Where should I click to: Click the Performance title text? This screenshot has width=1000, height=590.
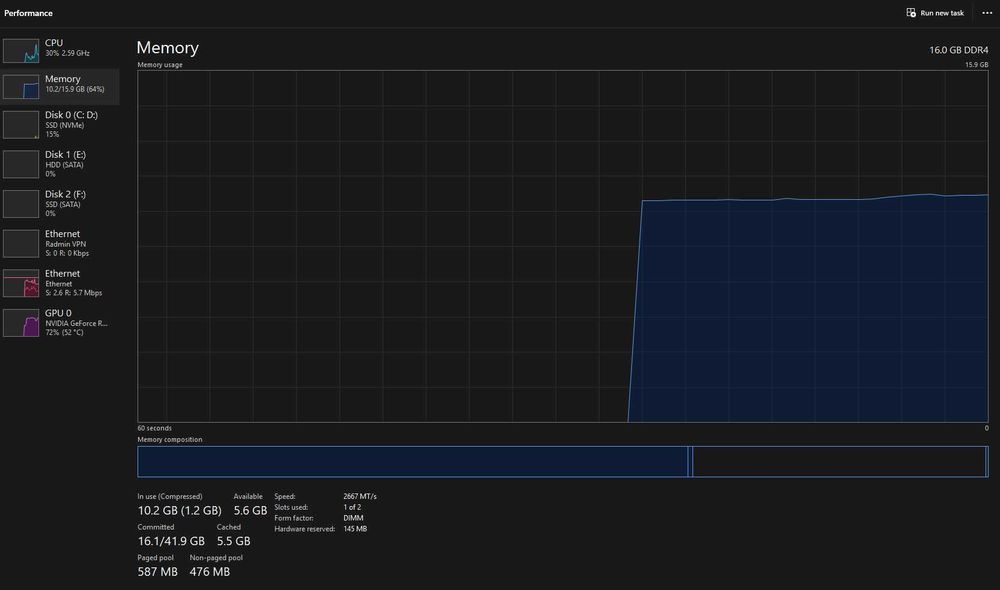point(28,13)
